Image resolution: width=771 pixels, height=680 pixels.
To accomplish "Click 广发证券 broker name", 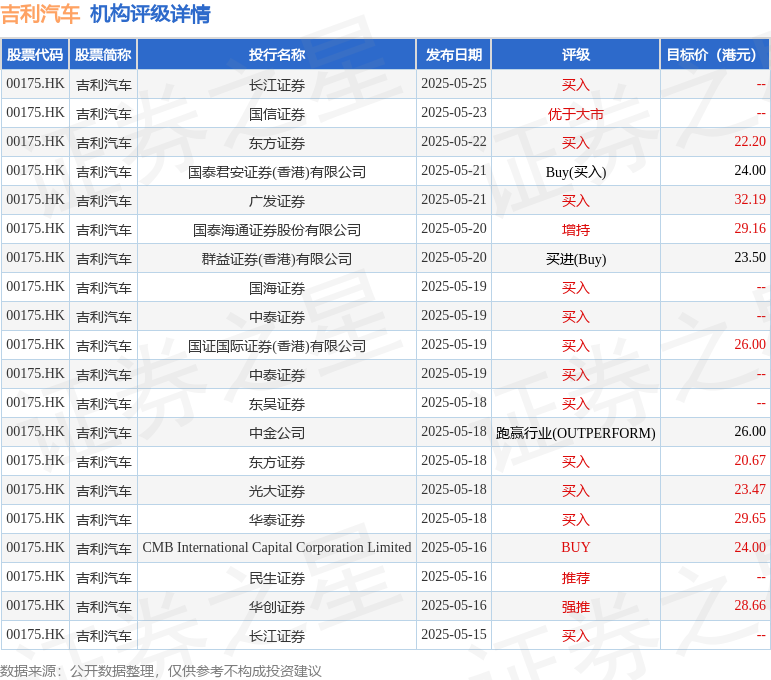I will 277,201.
